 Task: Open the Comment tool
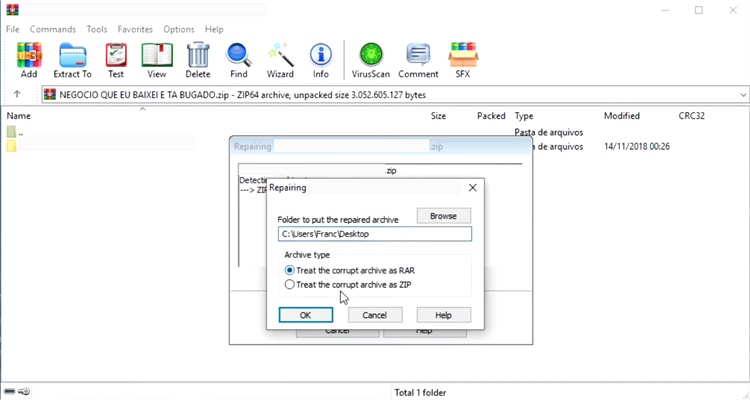[418, 60]
